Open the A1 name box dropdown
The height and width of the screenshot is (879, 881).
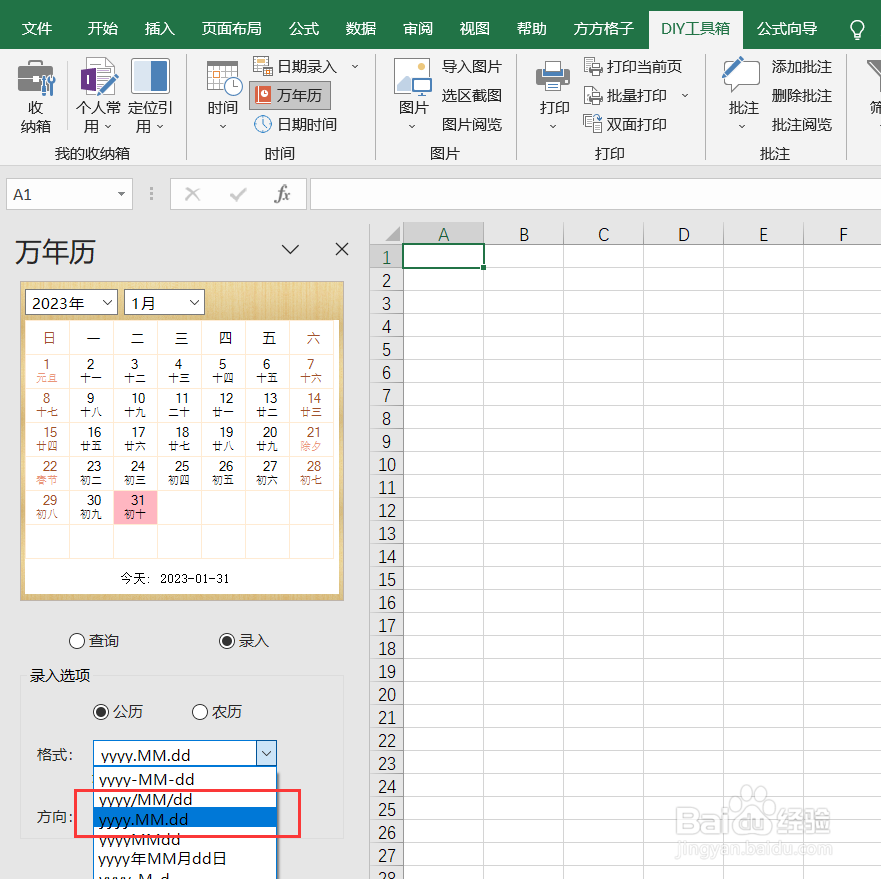click(121, 194)
